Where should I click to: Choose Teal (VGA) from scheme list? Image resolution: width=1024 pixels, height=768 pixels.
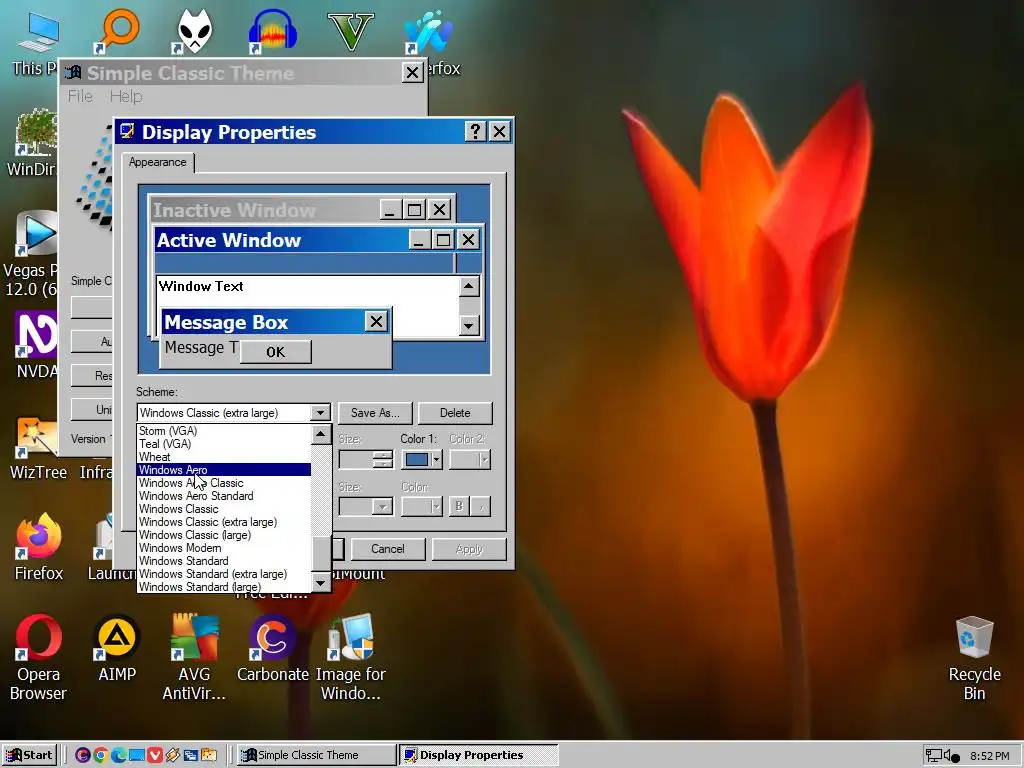pos(224,444)
